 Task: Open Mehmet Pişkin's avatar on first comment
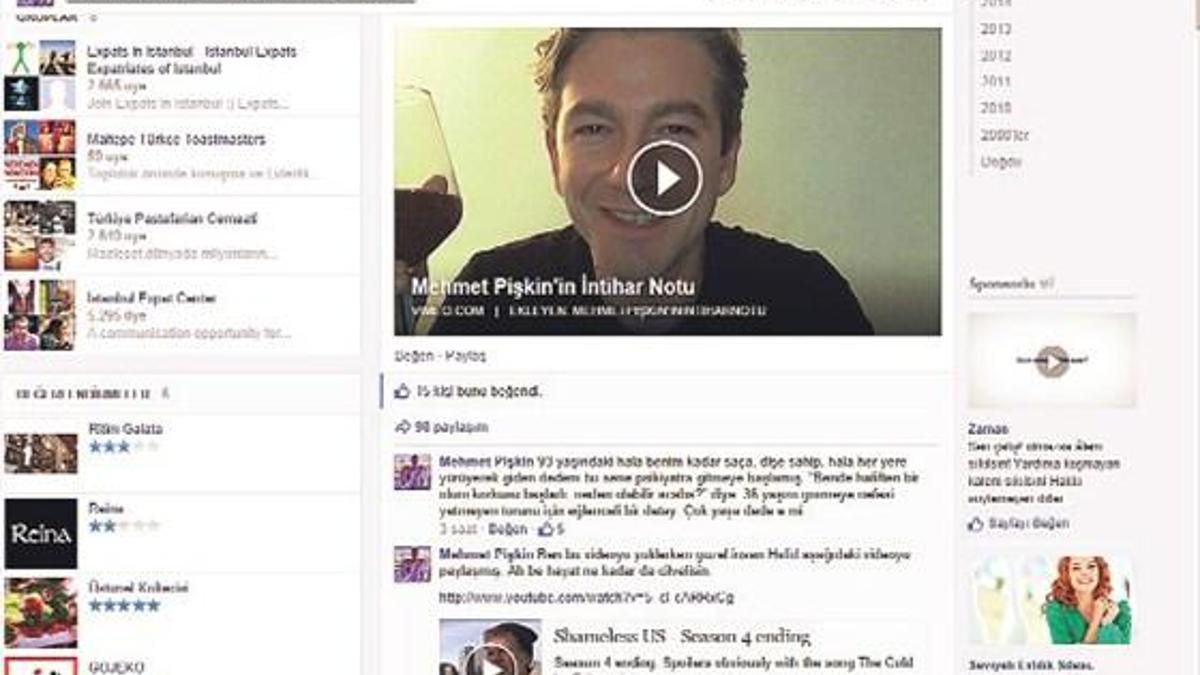tap(412, 472)
